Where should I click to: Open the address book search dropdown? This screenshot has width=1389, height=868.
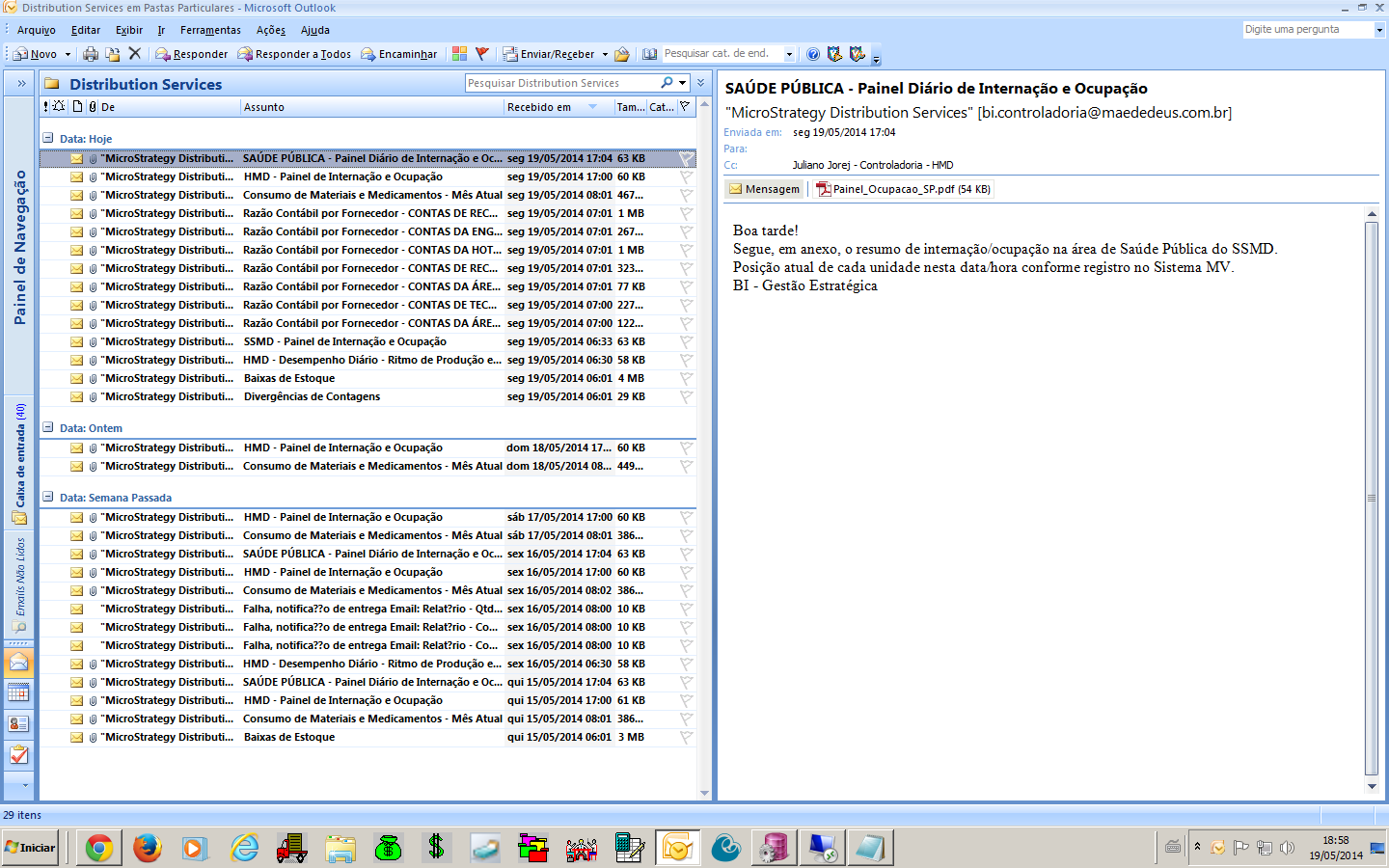pyautogui.click(x=789, y=54)
